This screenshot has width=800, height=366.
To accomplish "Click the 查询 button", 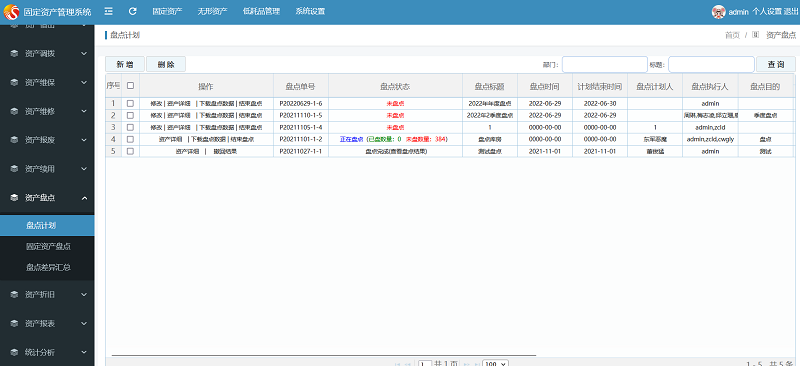I will tap(776, 64).
